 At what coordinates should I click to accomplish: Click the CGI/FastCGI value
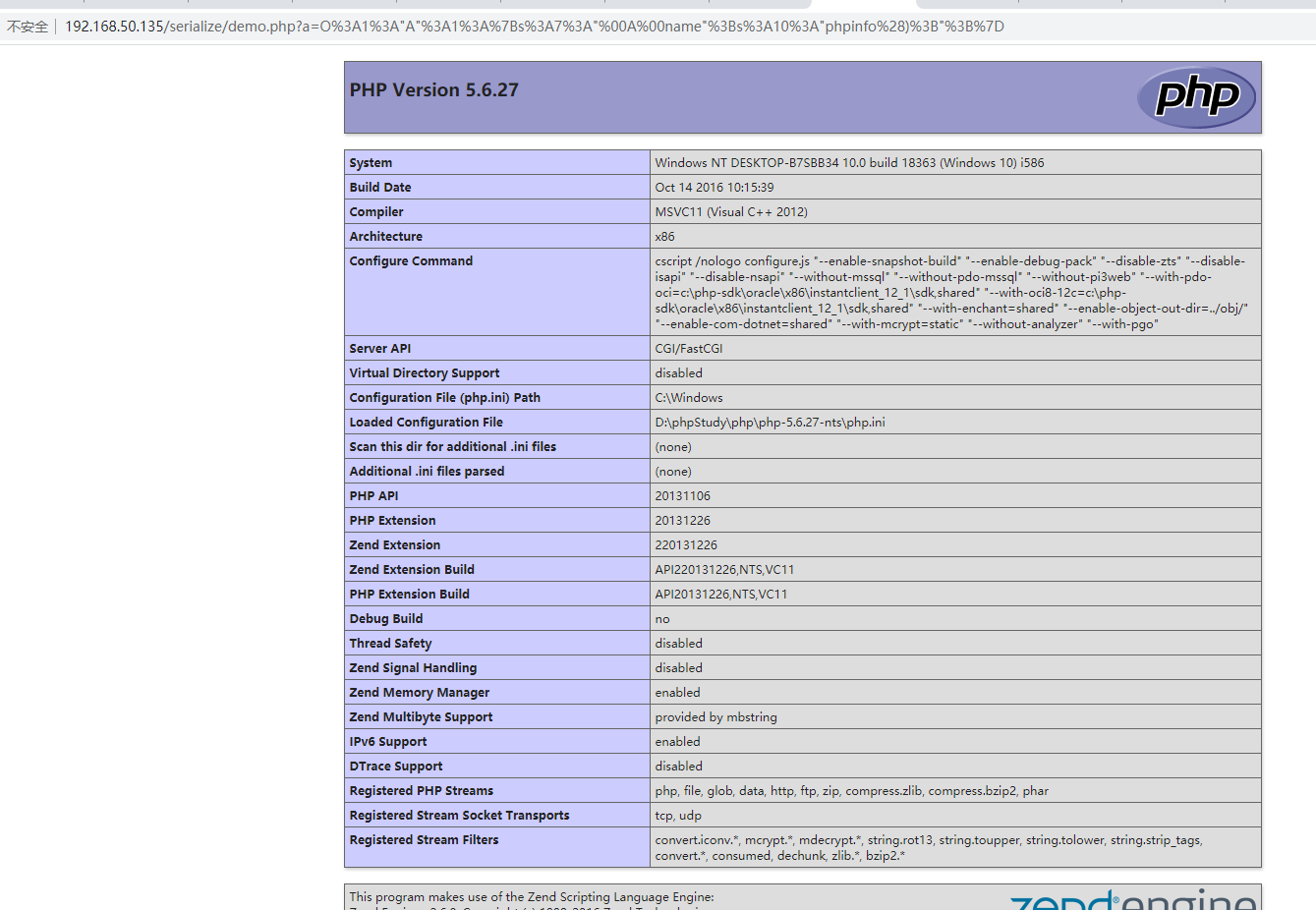click(x=689, y=349)
